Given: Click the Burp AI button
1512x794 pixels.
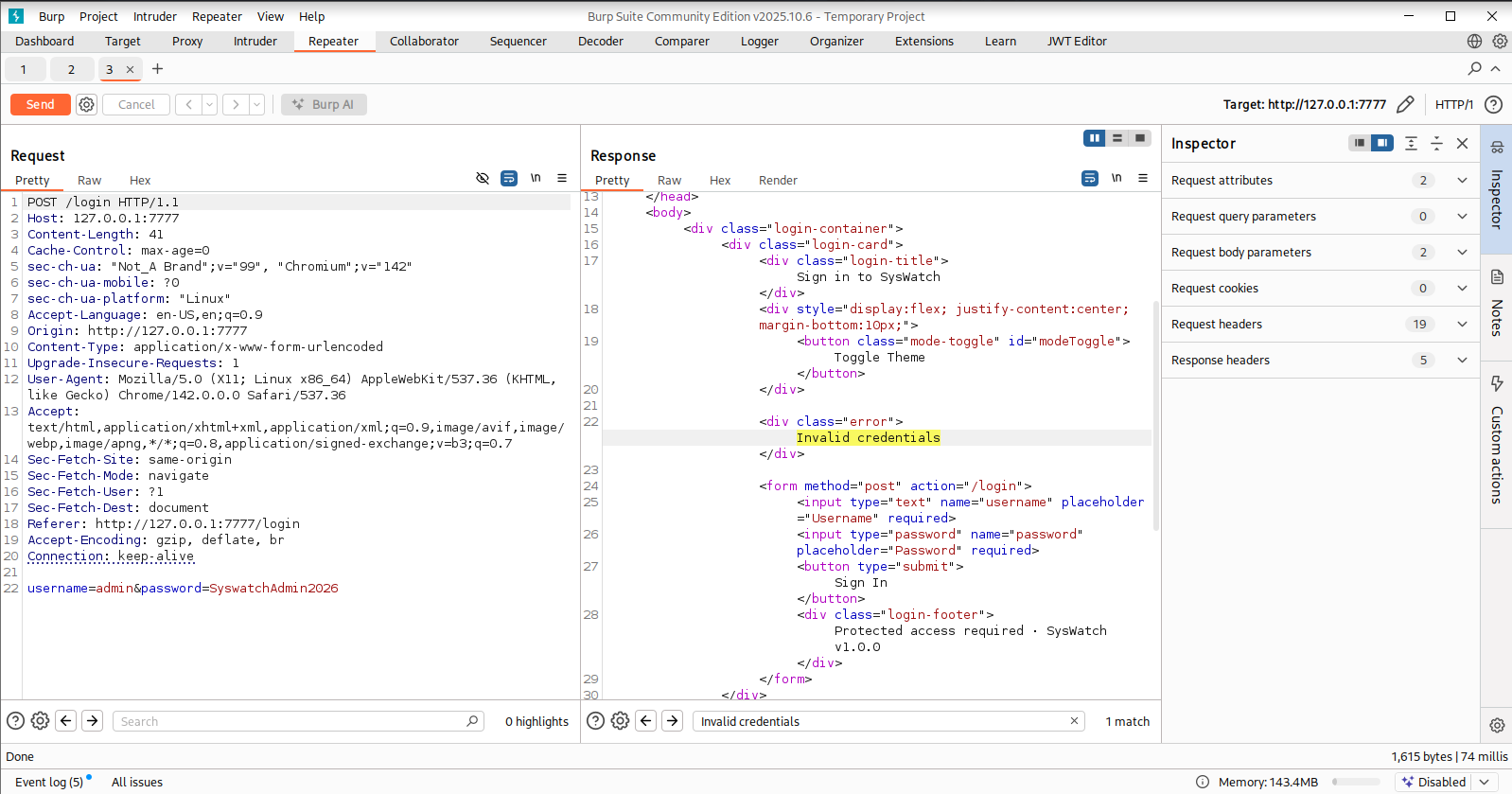Looking at the screenshot, I should (x=324, y=104).
